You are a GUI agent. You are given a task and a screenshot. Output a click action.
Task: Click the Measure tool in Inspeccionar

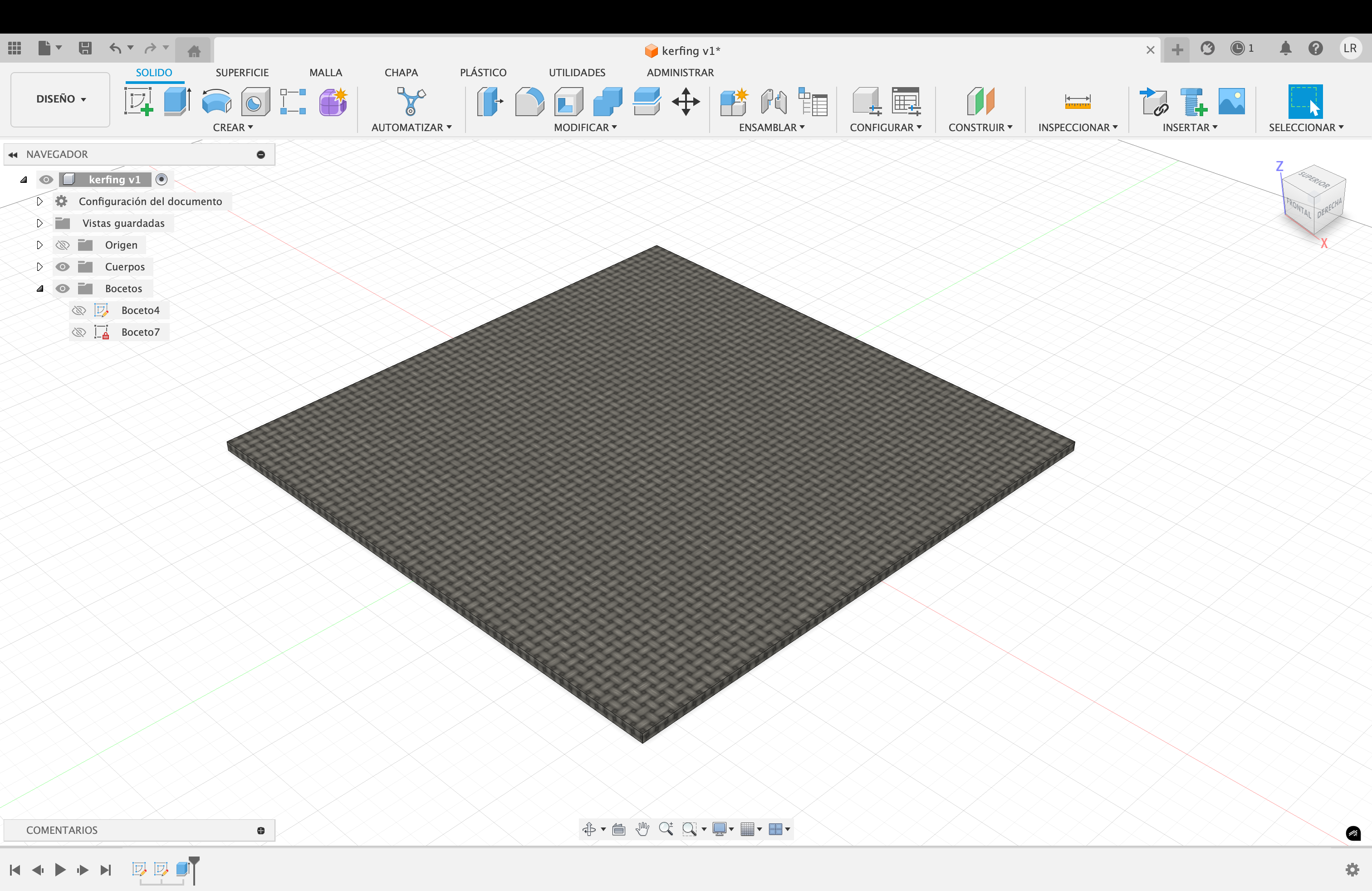(x=1077, y=102)
